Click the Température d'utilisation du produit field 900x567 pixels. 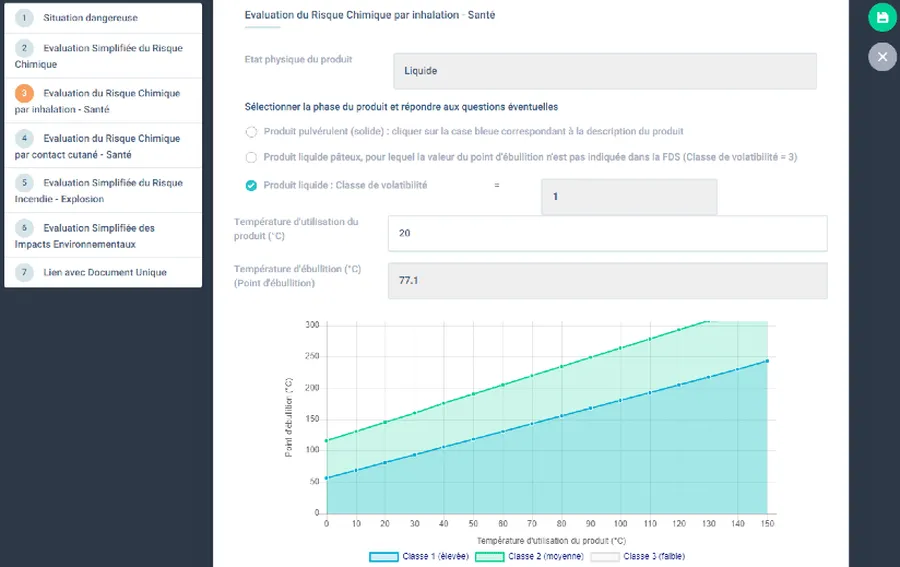coord(607,233)
